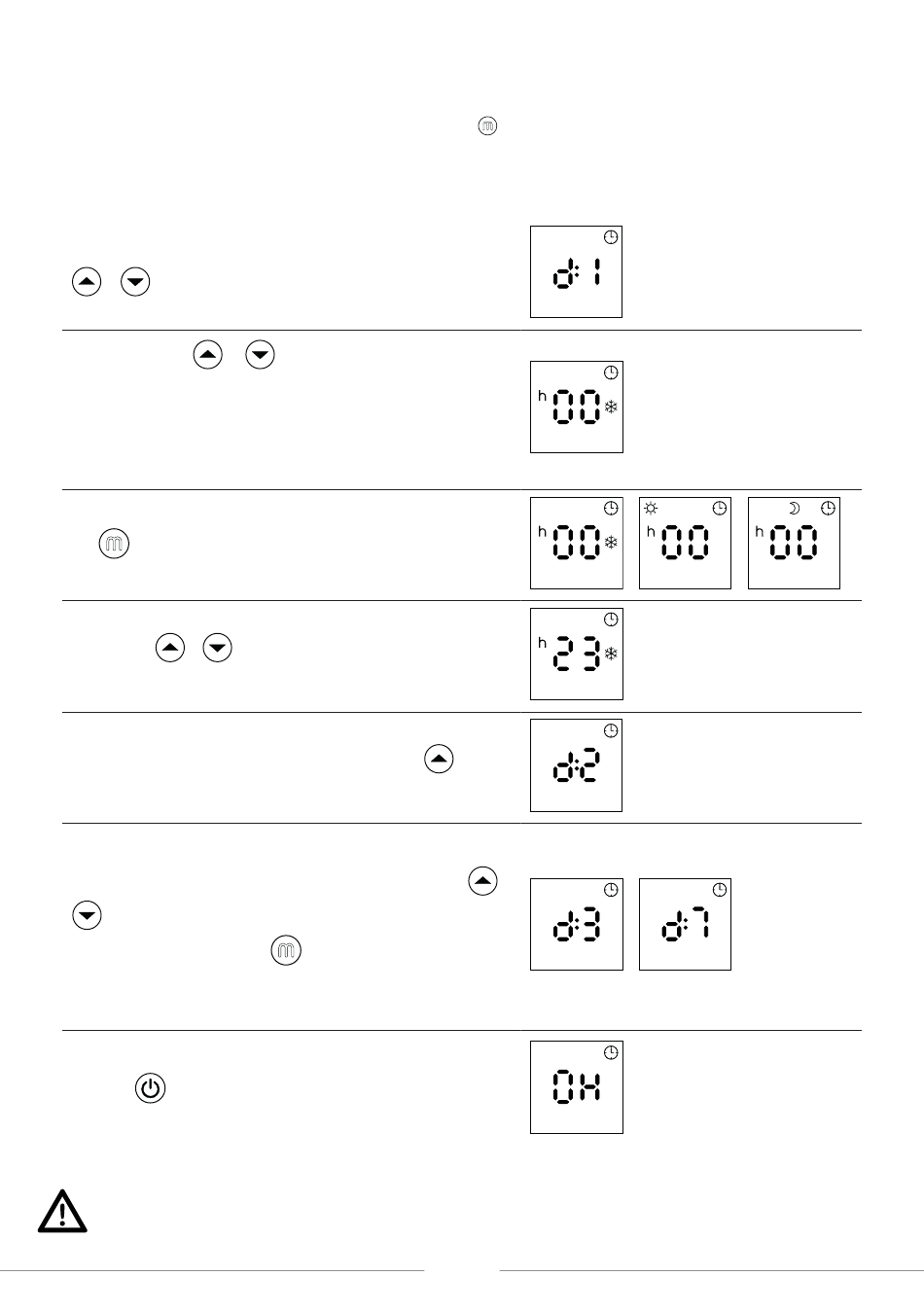Click the small mode icon at page top
The width and height of the screenshot is (924, 1311).
[x=488, y=125]
